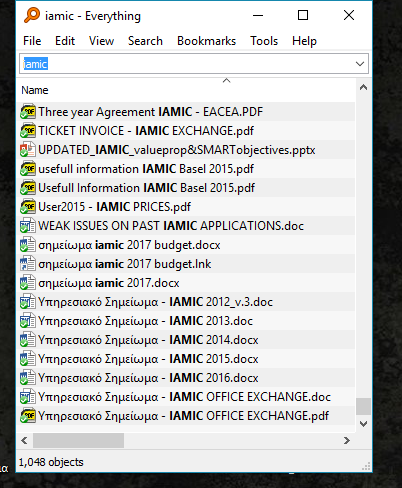Screen dimensions: 402x488
Task: Click Word icon of σημείωμα iamic 2017 budget.docx
Action: click(28, 245)
